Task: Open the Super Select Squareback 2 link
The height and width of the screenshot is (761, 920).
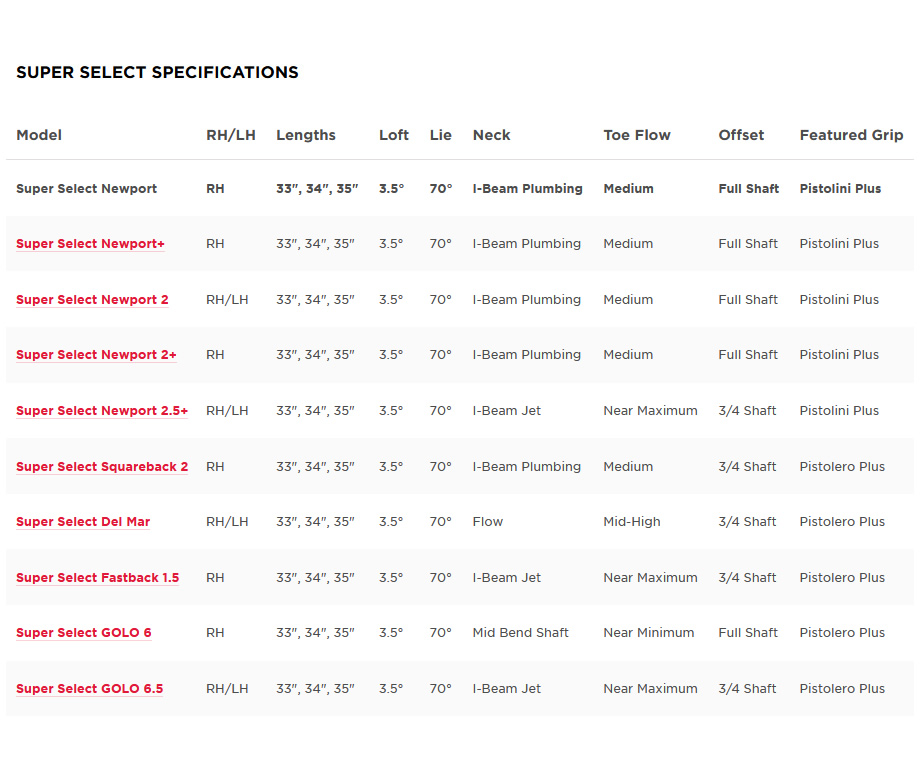Action: pyautogui.click(x=102, y=466)
